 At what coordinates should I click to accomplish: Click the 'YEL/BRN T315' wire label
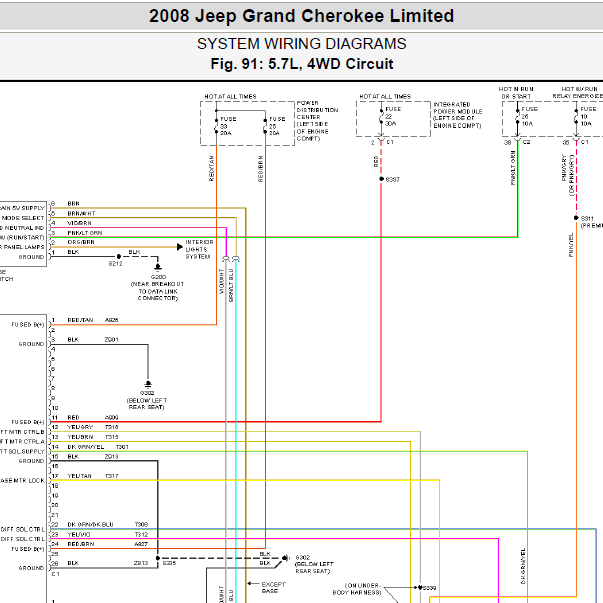click(x=93, y=437)
